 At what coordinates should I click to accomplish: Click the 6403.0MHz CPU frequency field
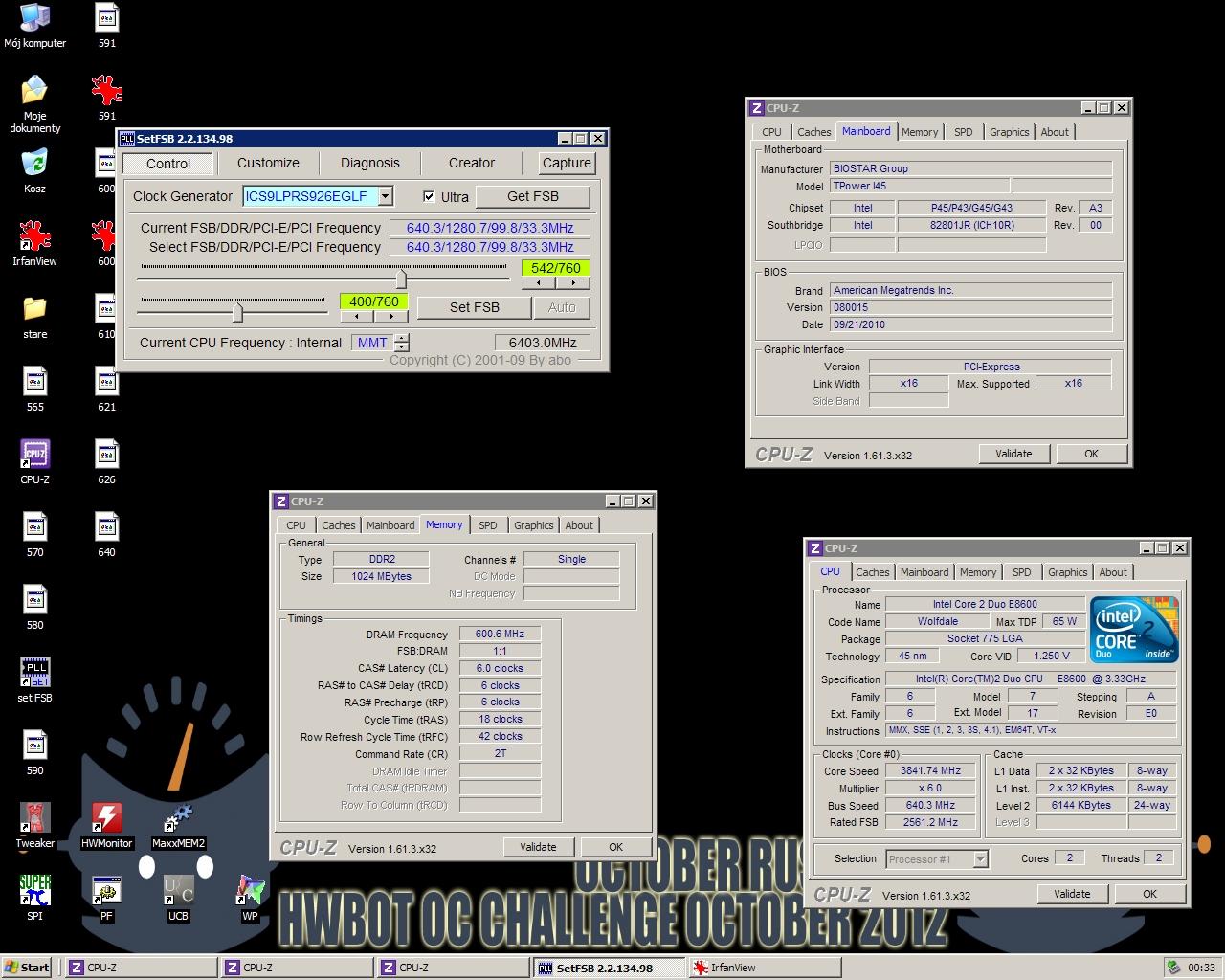pyautogui.click(x=542, y=343)
